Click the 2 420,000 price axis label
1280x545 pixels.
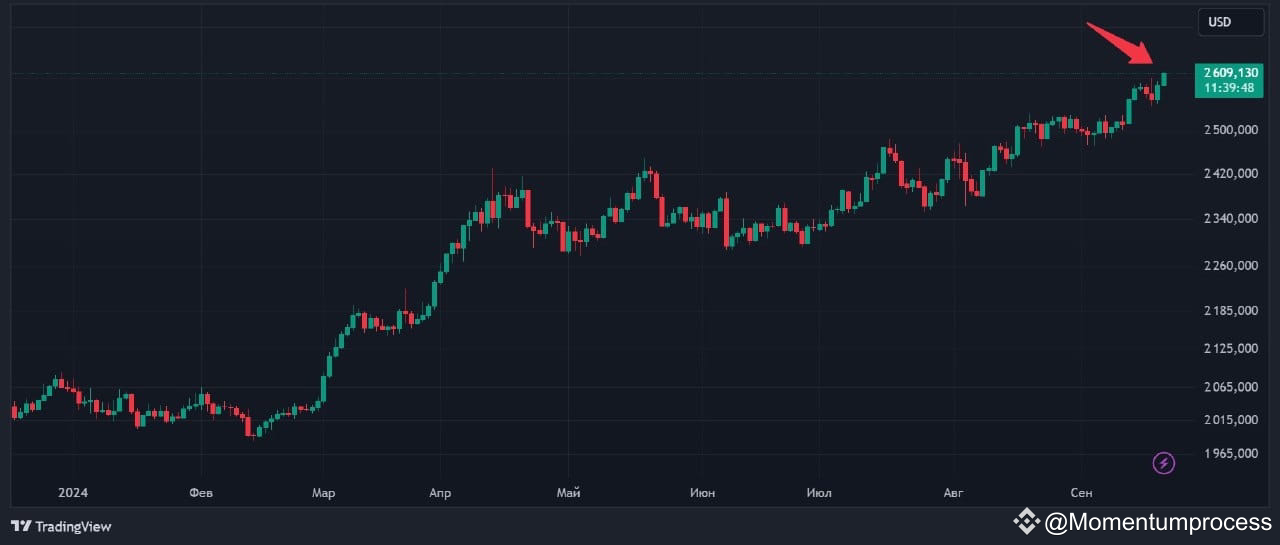[x=1230, y=174]
